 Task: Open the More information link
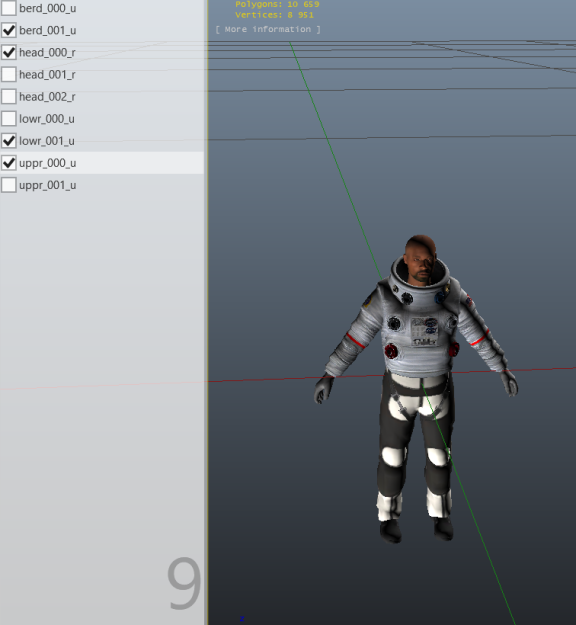coord(268,29)
